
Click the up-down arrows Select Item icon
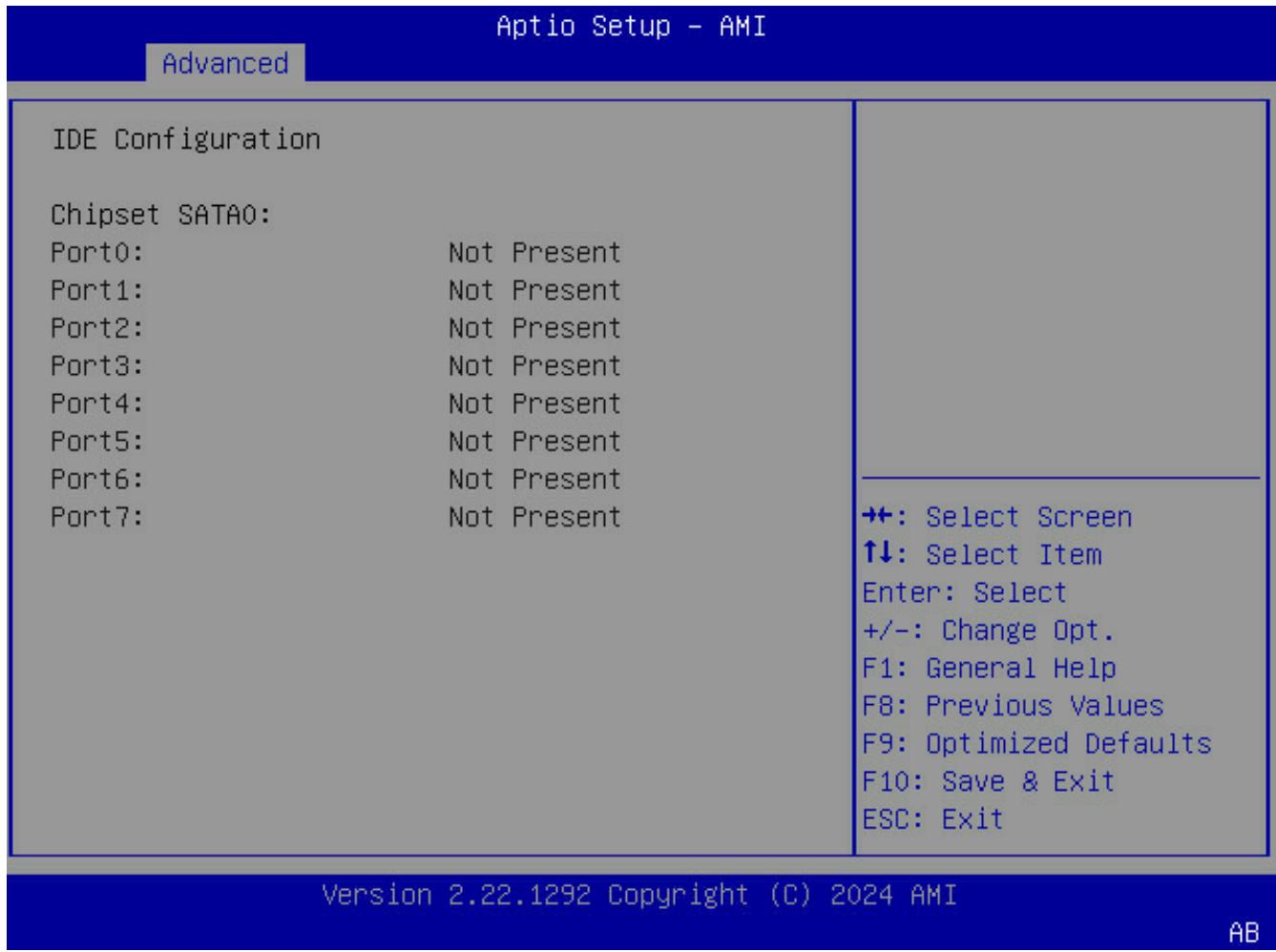[x=878, y=554]
